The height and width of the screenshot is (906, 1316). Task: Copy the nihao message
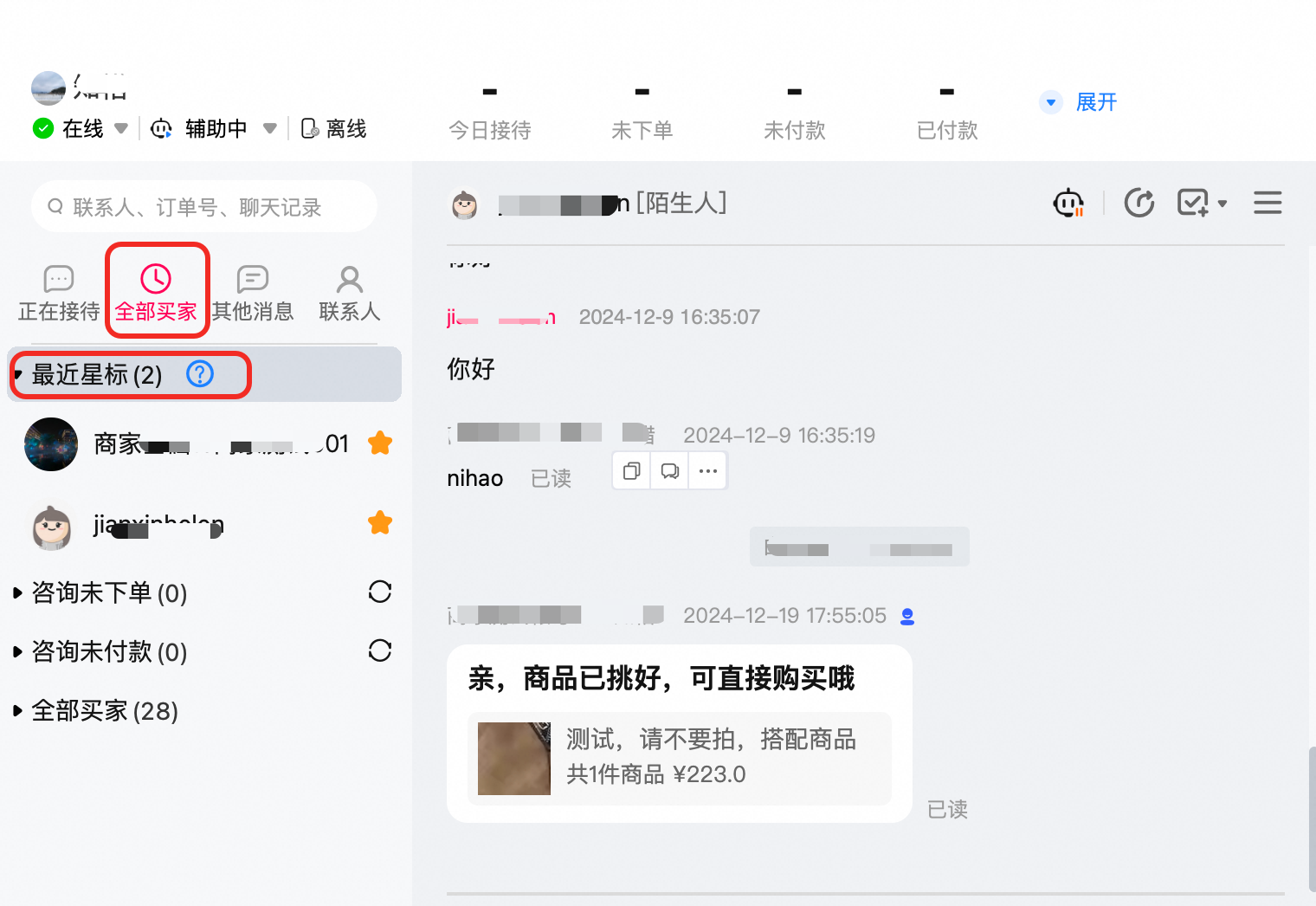coord(632,471)
